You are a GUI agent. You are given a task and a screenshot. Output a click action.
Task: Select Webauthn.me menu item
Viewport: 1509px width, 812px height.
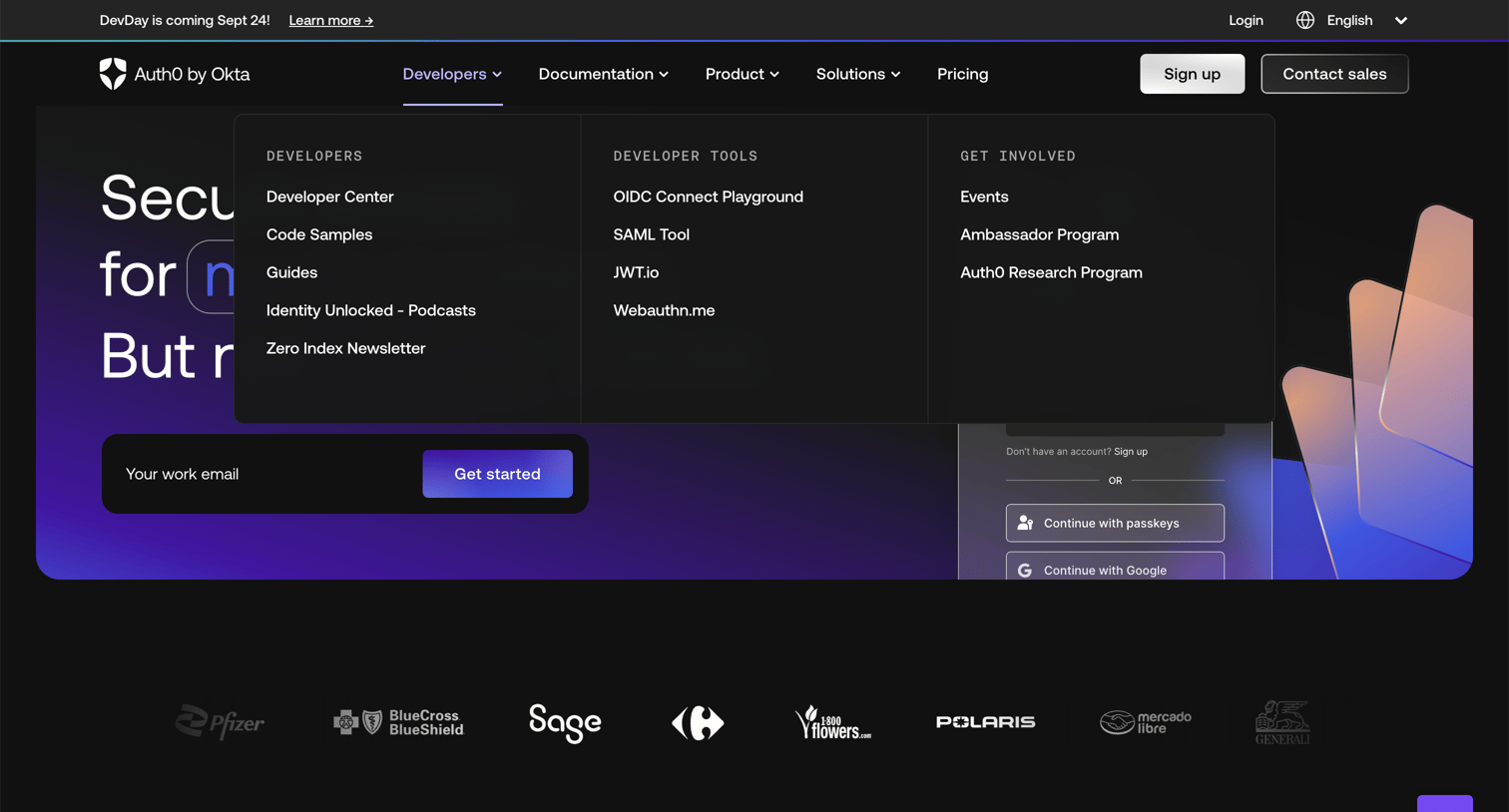(665, 310)
